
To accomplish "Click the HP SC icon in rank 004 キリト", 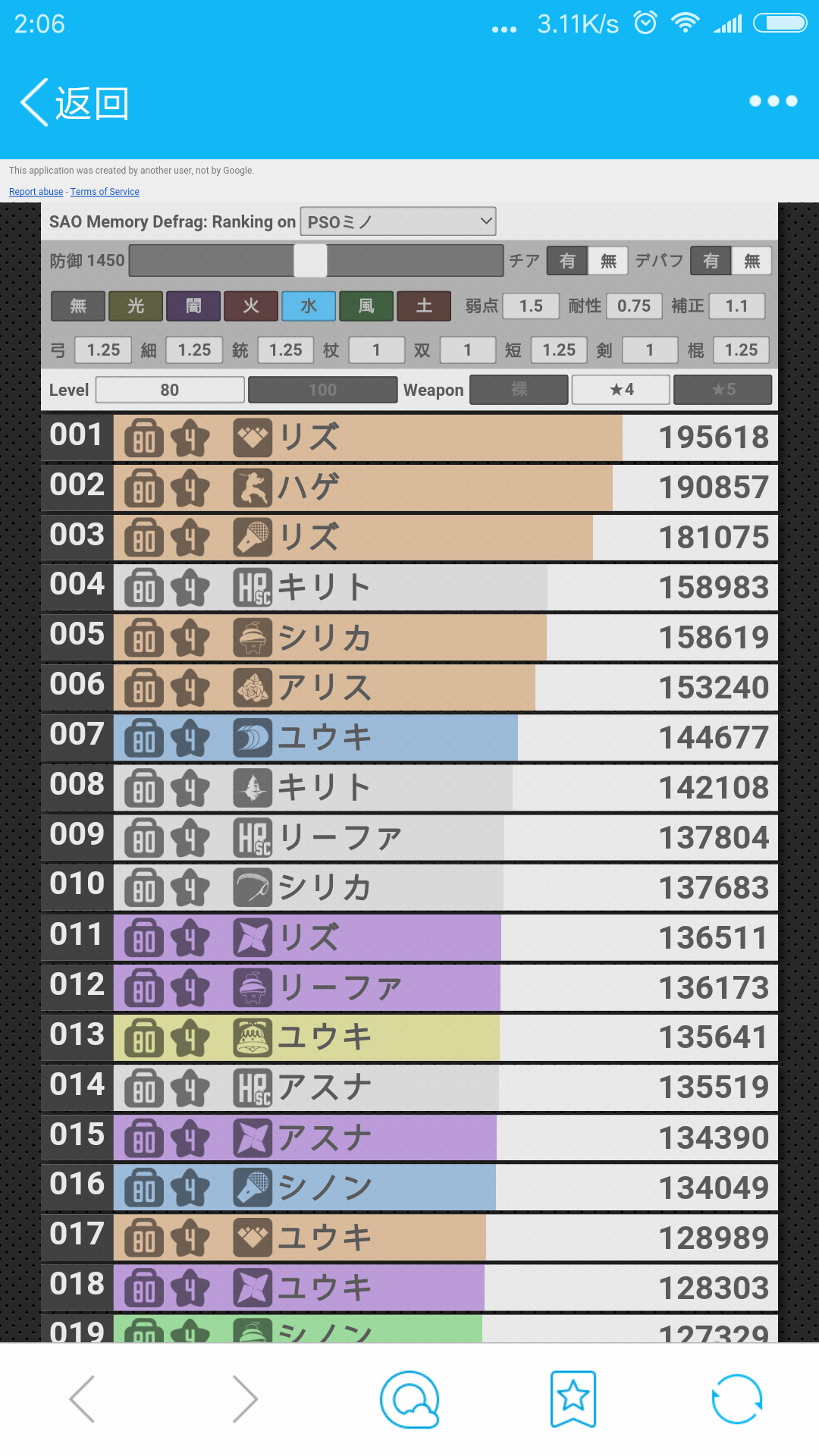I will click(x=252, y=588).
